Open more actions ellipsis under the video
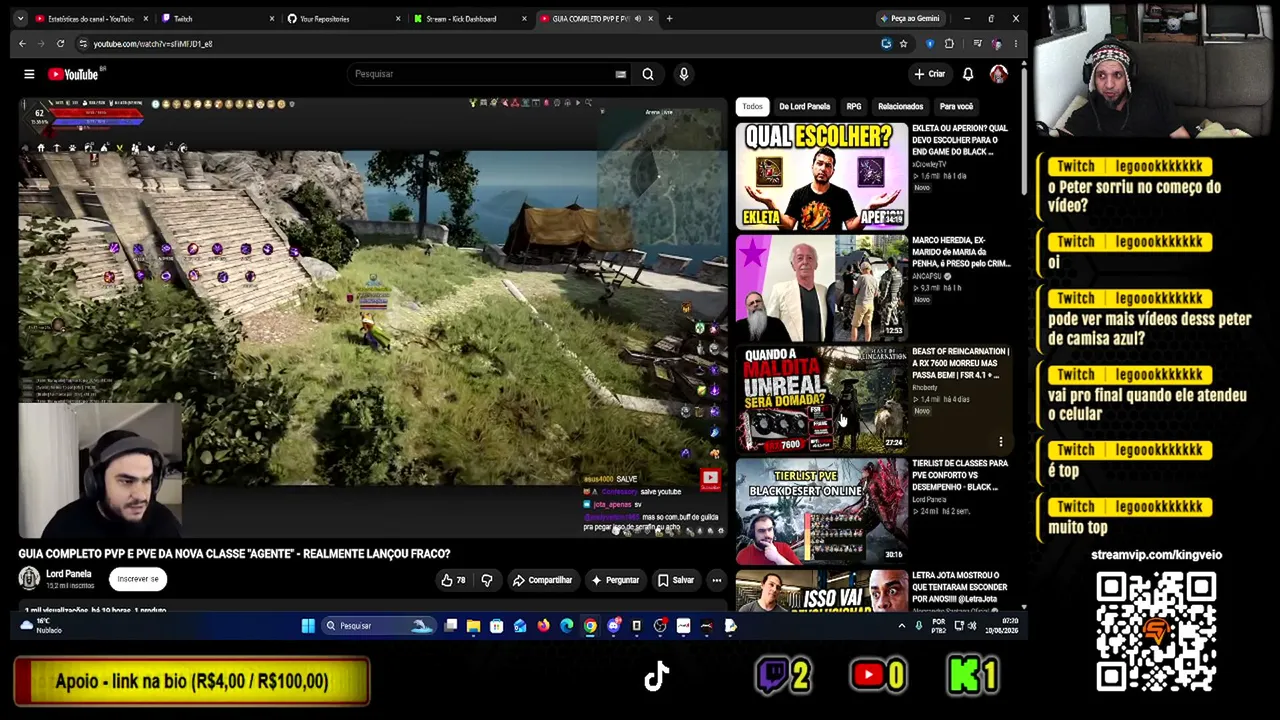The width and height of the screenshot is (1280, 720). [x=716, y=580]
